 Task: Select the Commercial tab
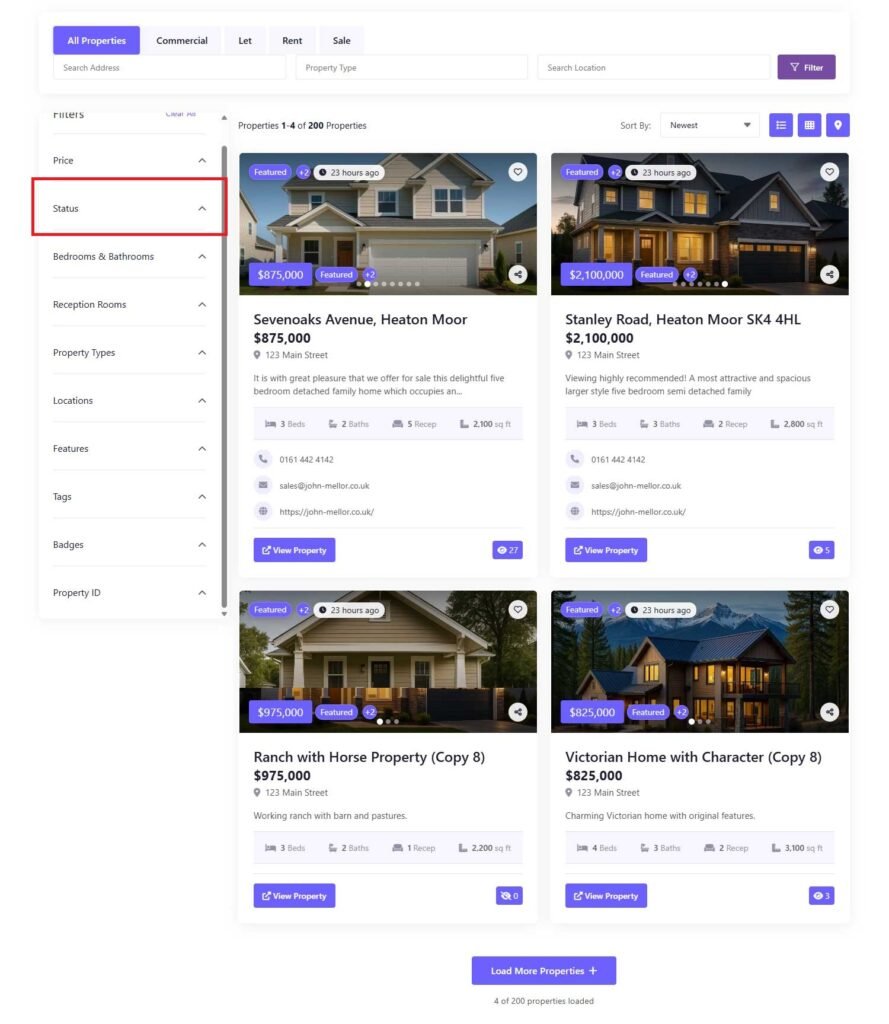(x=182, y=41)
